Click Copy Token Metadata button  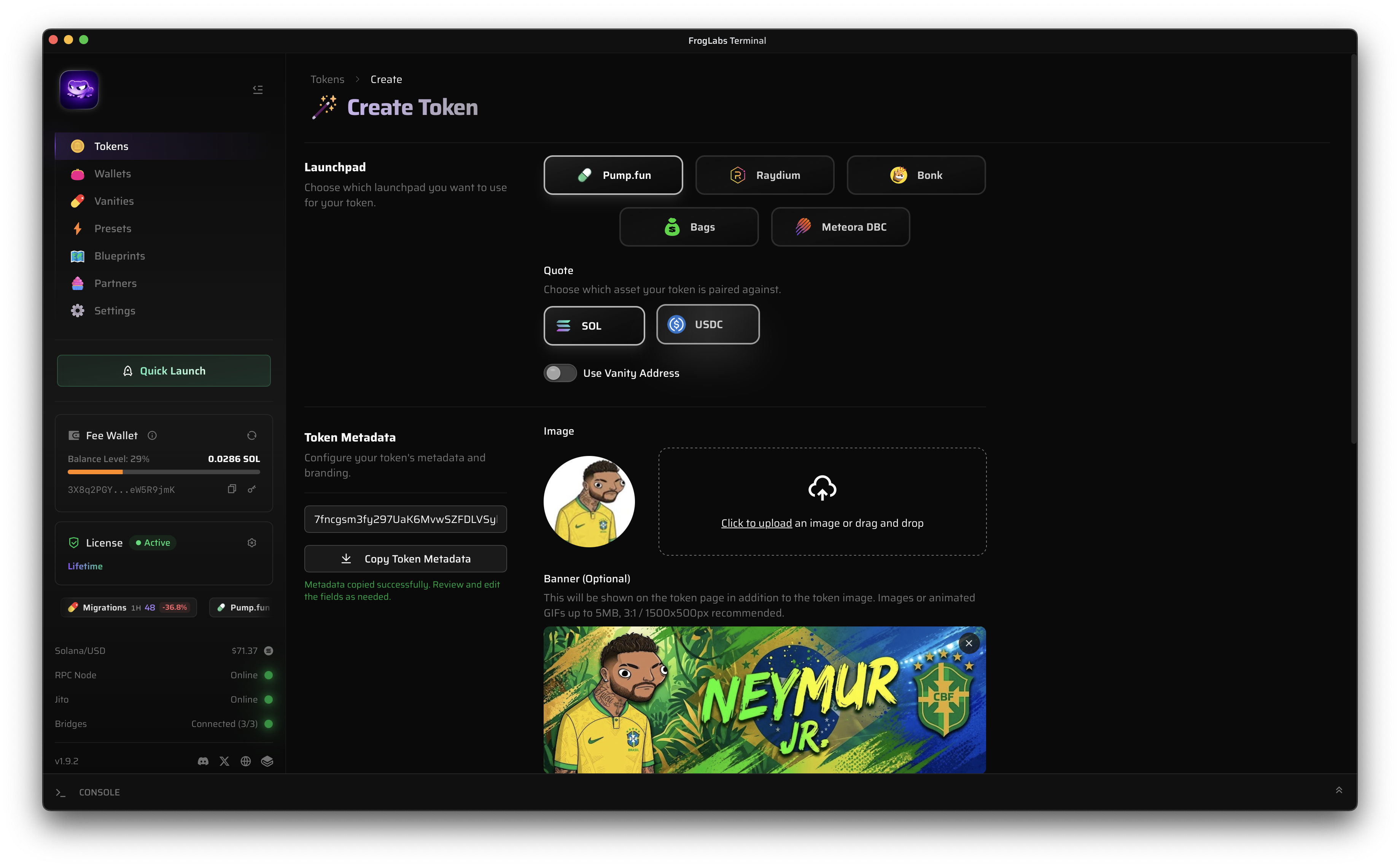406,559
